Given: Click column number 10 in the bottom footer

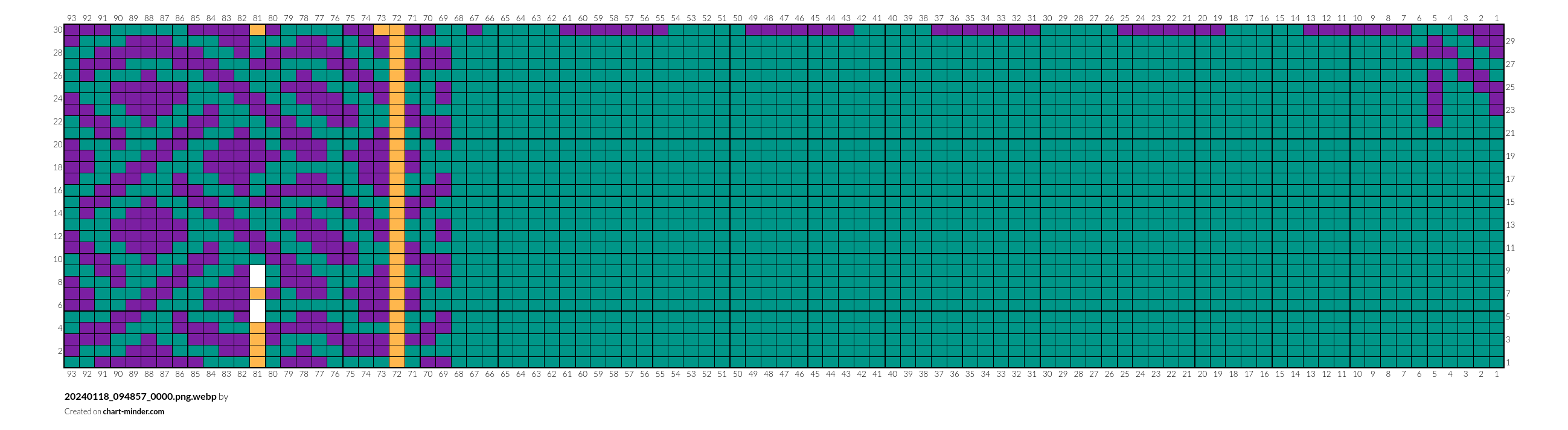Looking at the screenshot, I should click(x=1357, y=374).
